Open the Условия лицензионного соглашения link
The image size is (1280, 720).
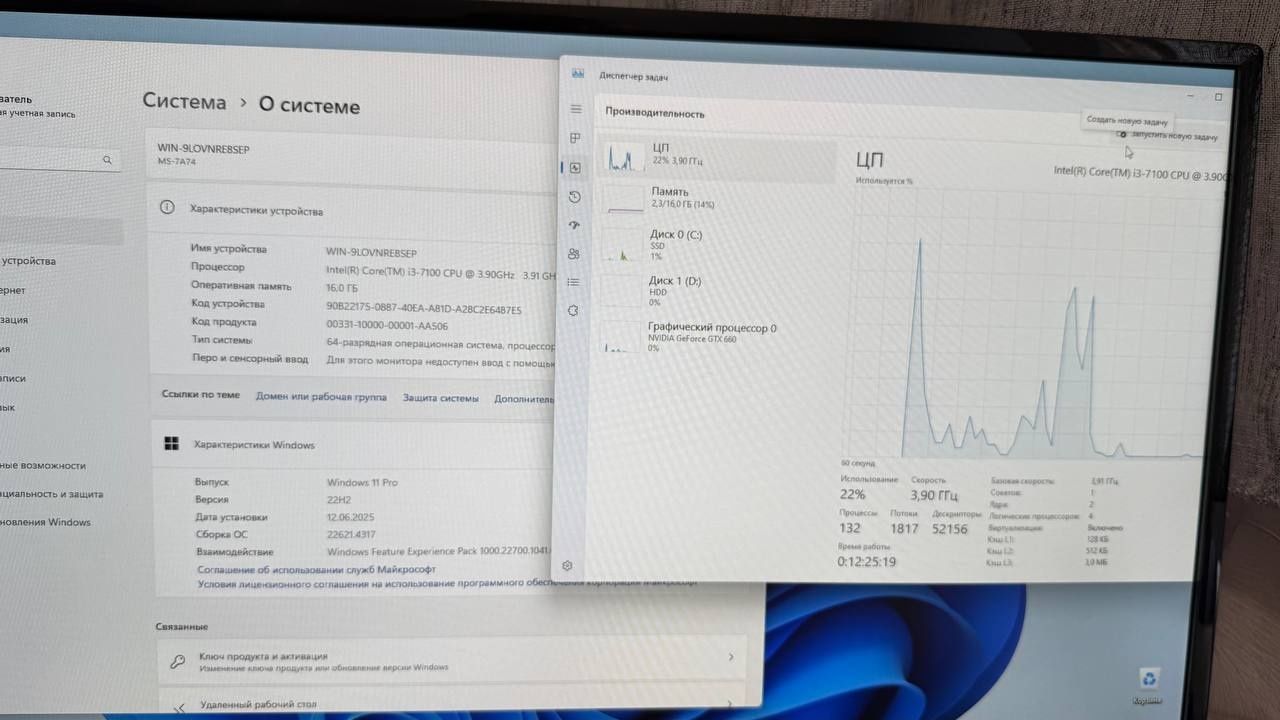click(447, 583)
